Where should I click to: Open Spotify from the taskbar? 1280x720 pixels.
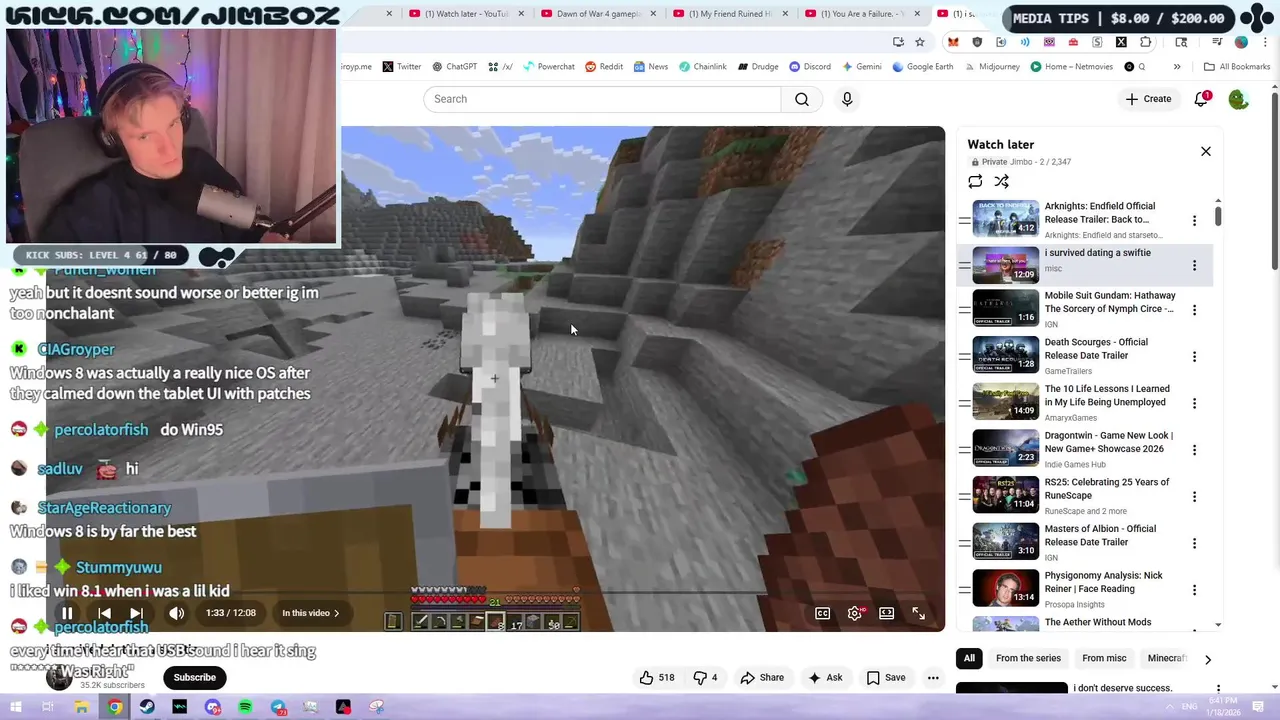[x=245, y=707]
